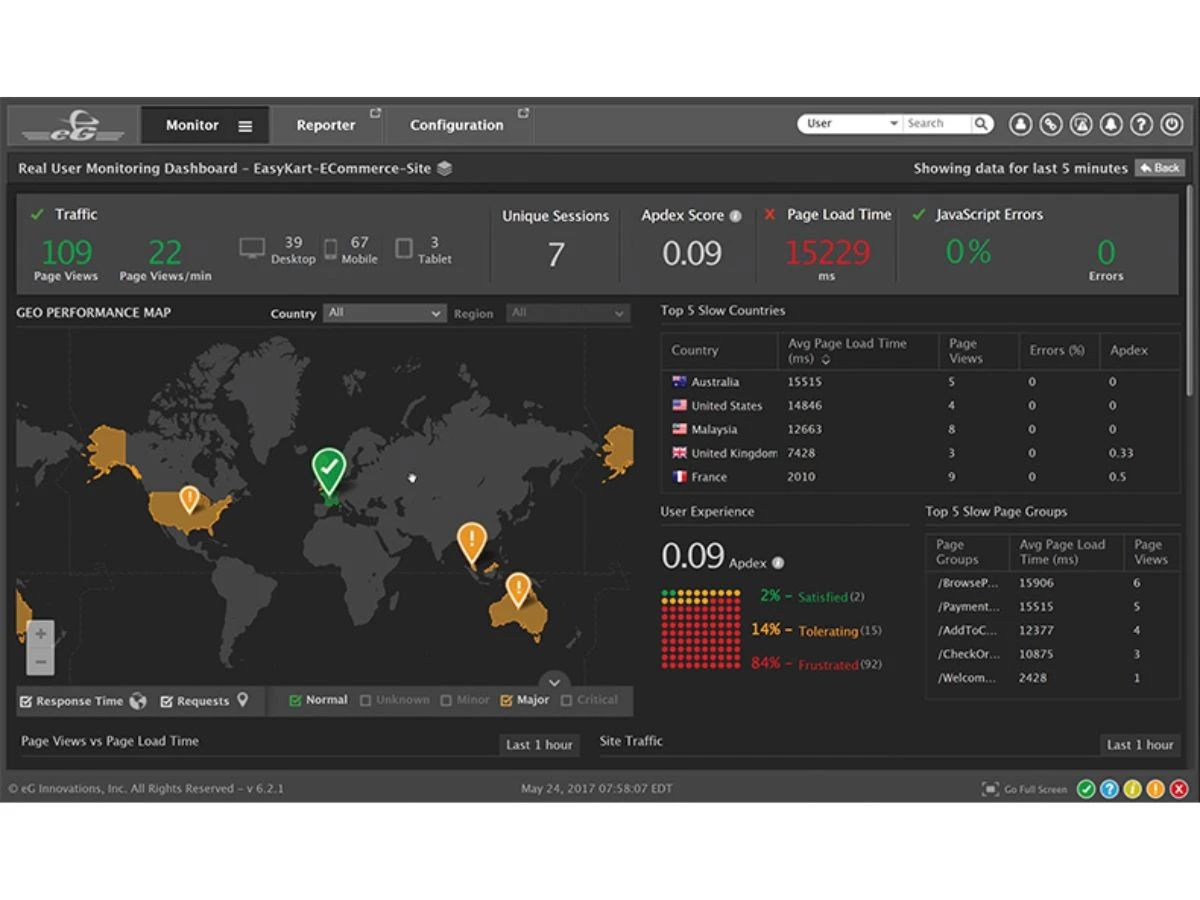
Task: Expand the chevron below the geo map
Action: (554, 680)
